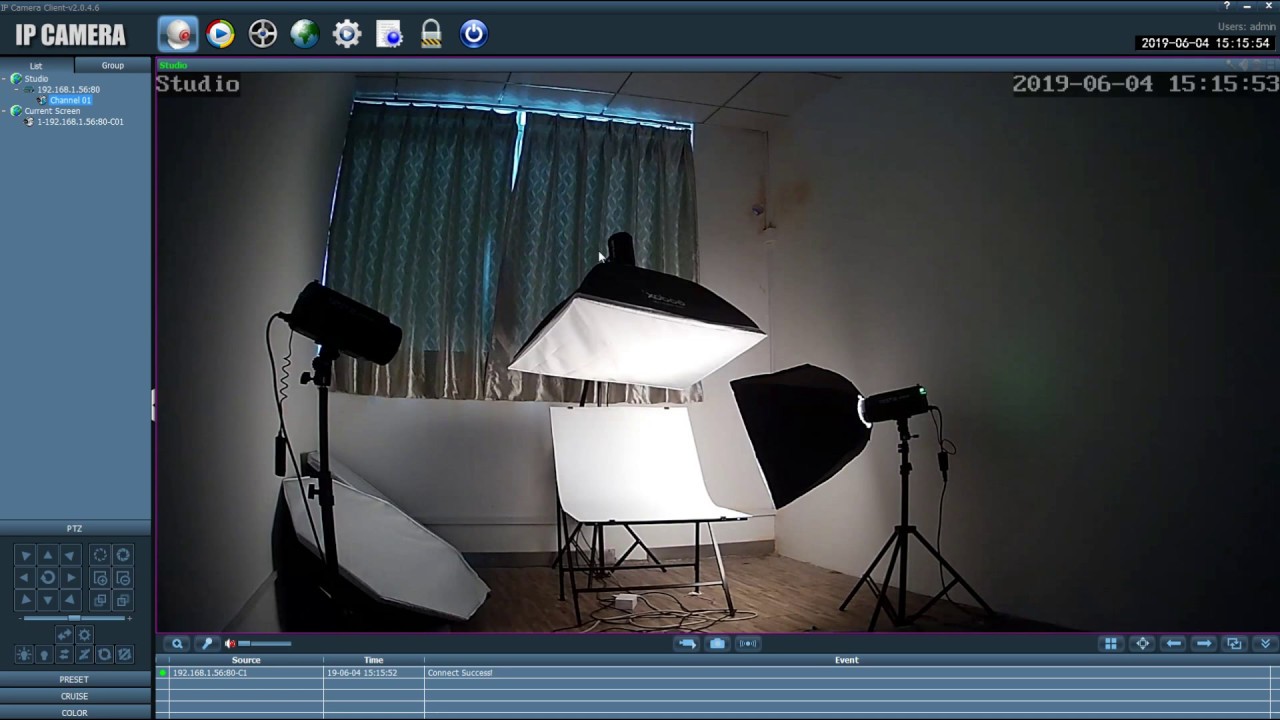1280x720 pixels.
Task: Take a snapshot with camera button
Action: coord(717,644)
